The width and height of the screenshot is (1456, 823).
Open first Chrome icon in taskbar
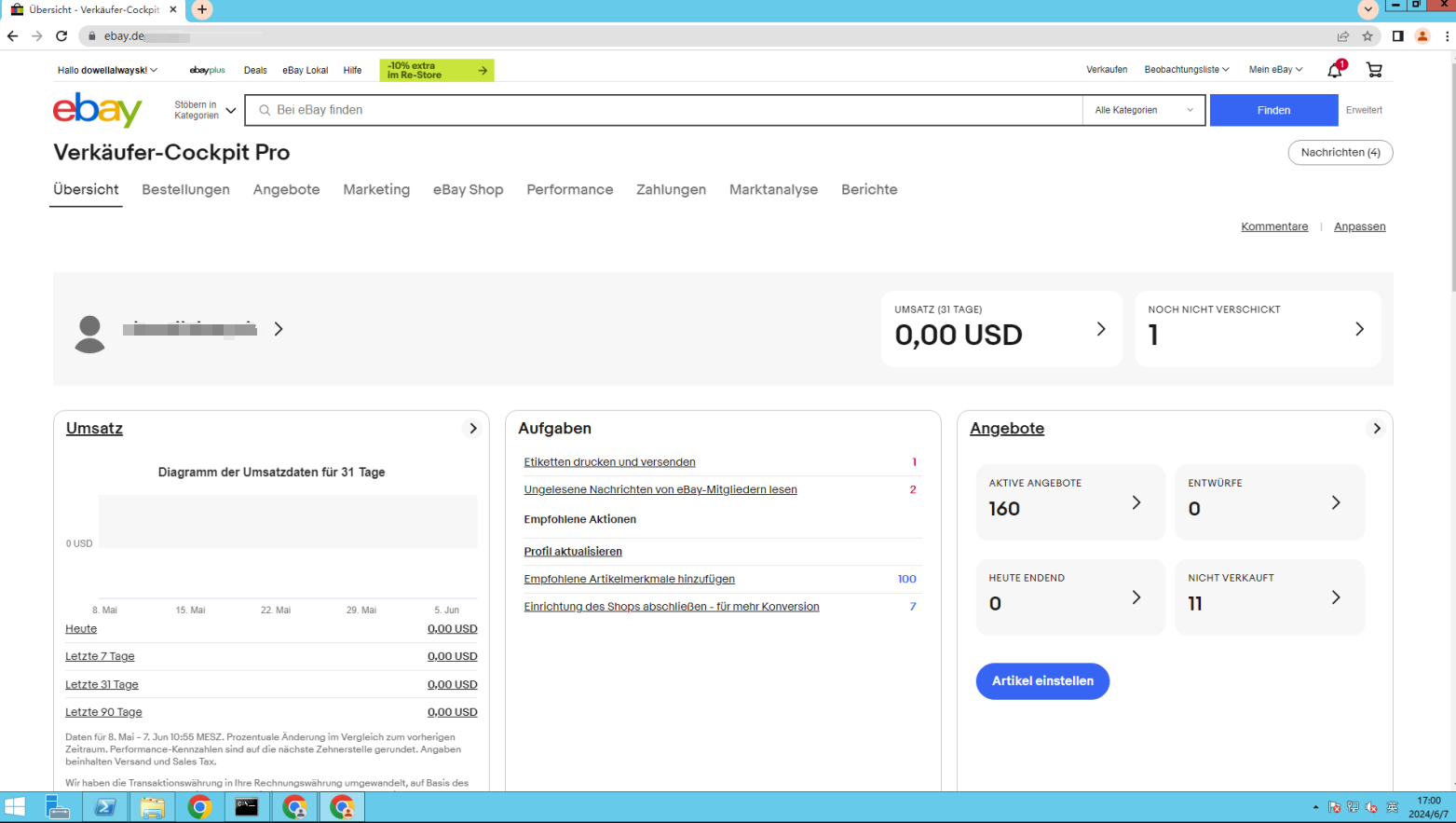[199, 807]
